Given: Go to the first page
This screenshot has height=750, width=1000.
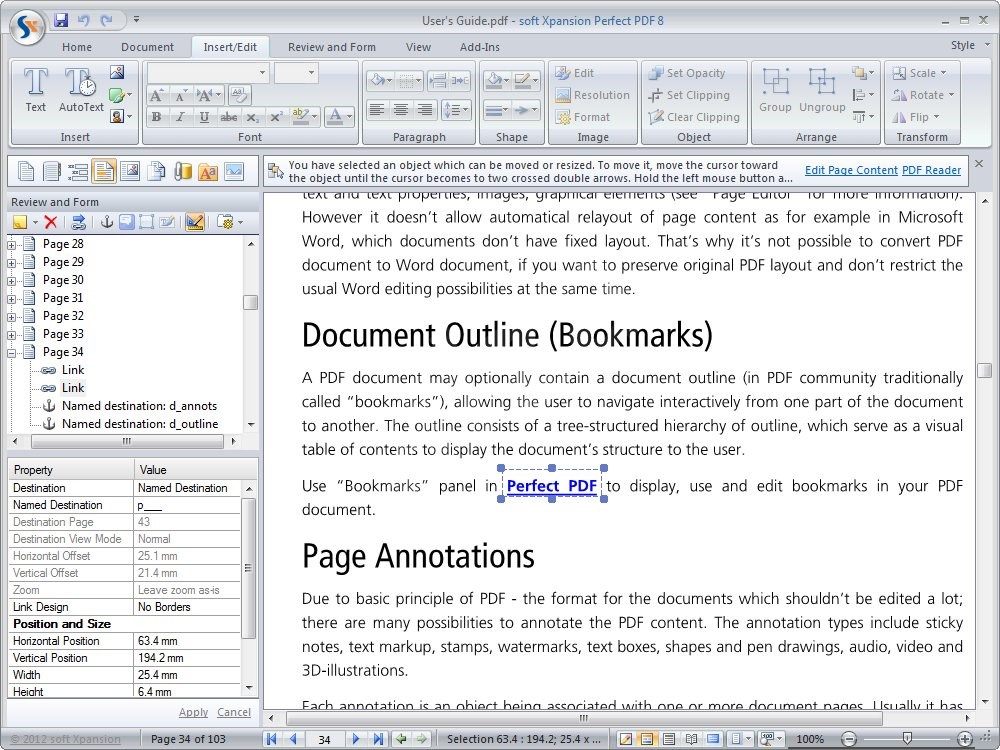Looking at the screenshot, I should [272, 739].
